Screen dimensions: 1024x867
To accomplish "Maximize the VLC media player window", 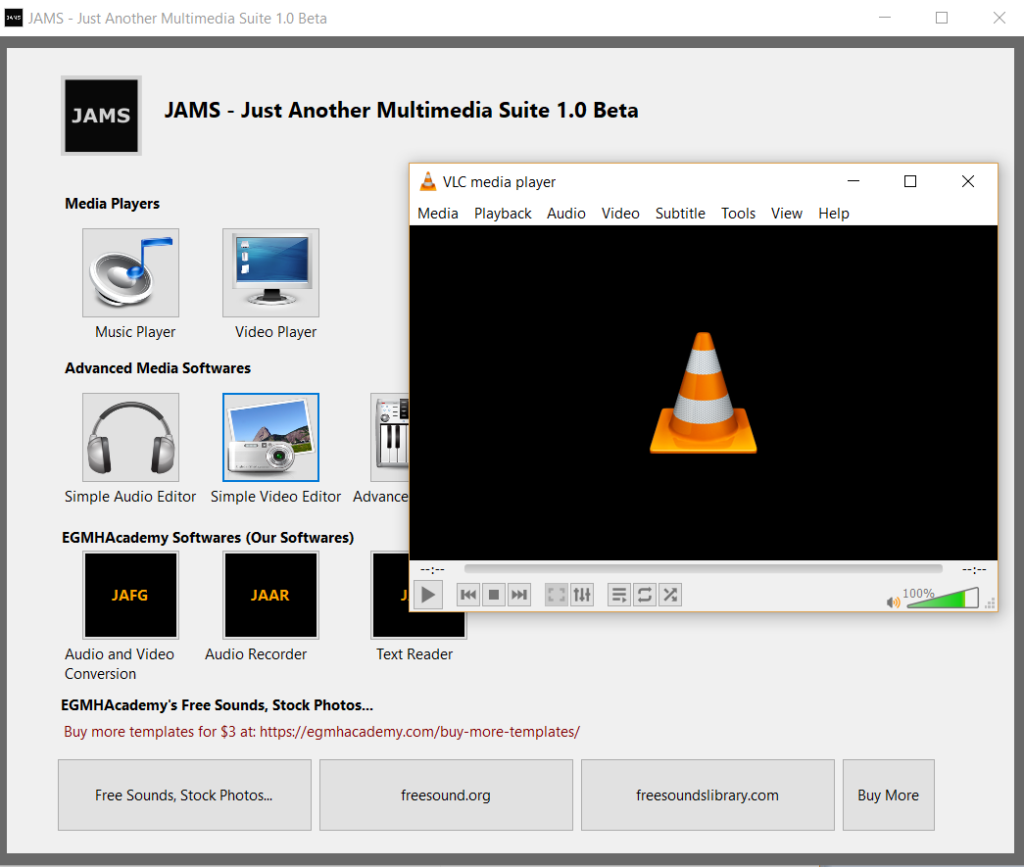I will point(910,181).
